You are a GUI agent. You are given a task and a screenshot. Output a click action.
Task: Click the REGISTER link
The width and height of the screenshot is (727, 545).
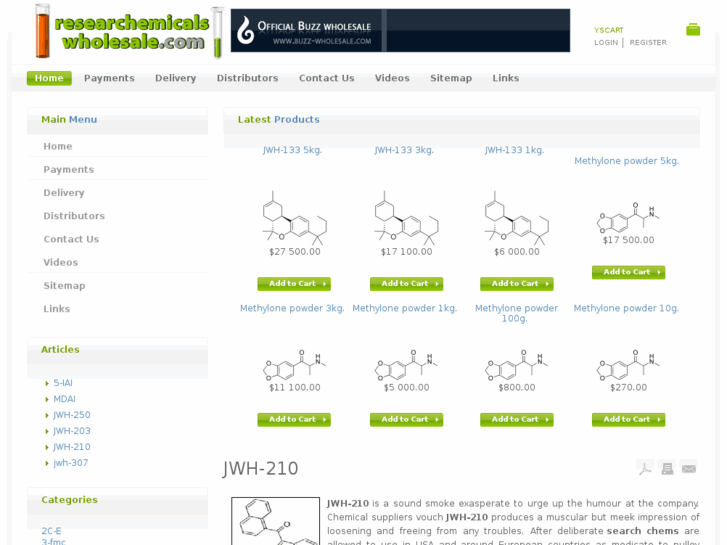(x=648, y=42)
